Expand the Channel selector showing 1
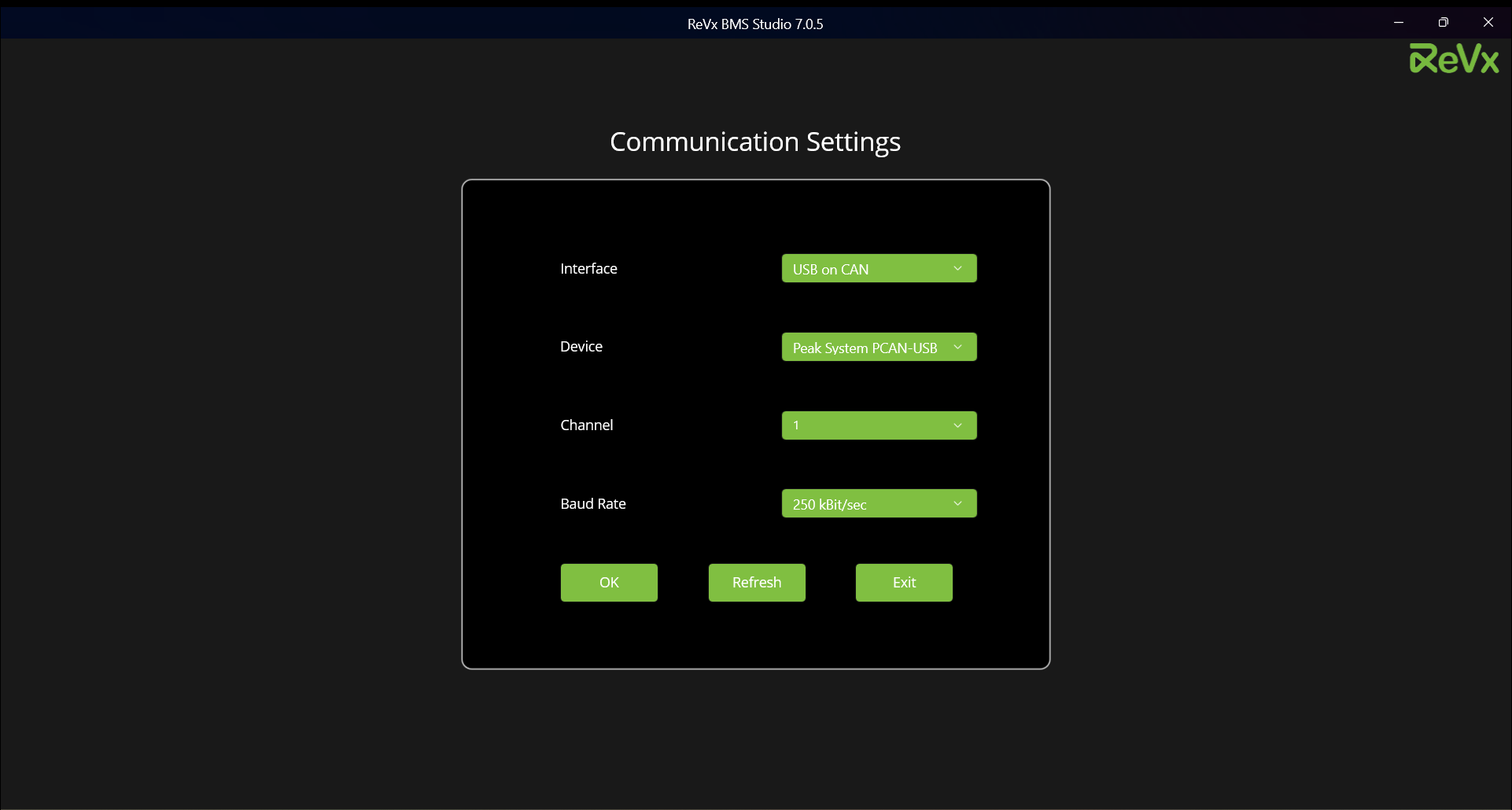 (878, 425)
